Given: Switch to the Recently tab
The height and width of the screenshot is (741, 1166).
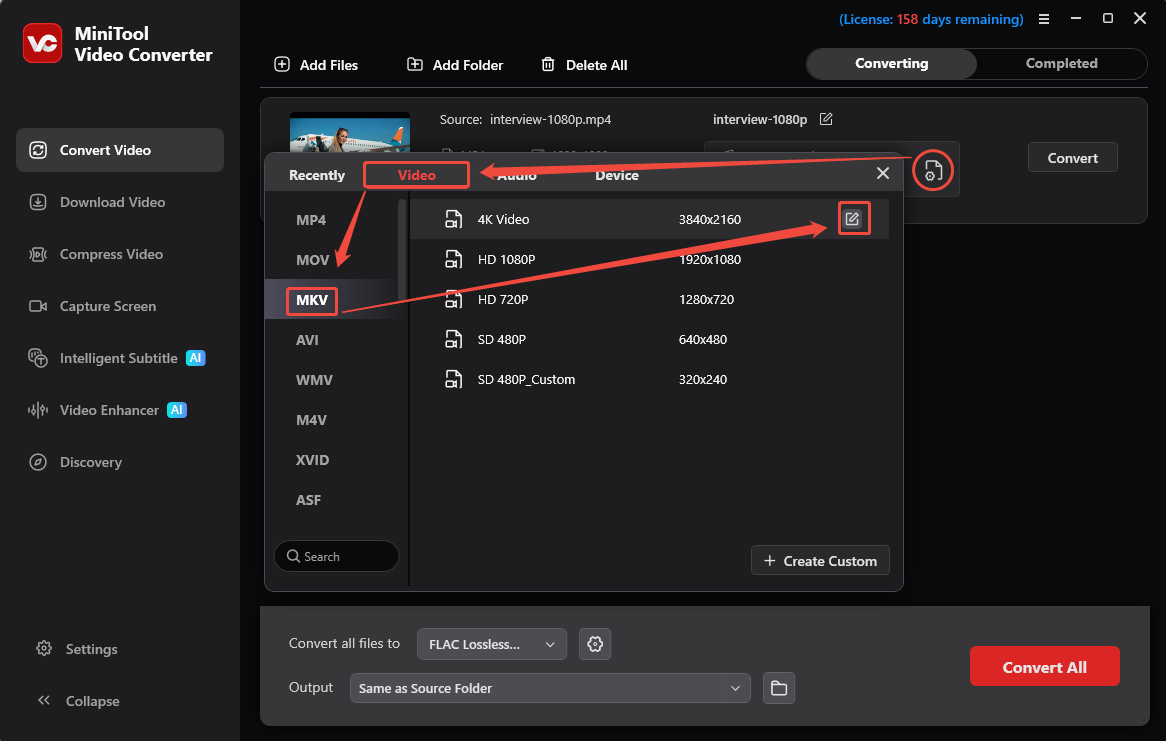Looking at the screenshot, I should pos(317,176).
